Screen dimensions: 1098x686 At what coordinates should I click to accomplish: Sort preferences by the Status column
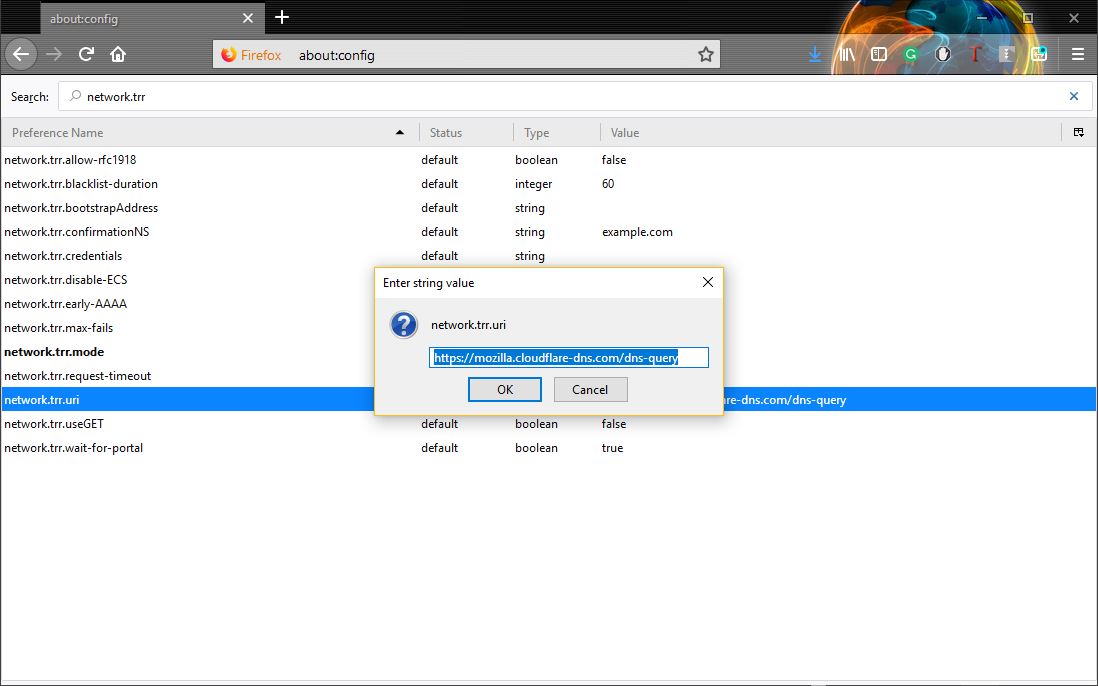465,132
